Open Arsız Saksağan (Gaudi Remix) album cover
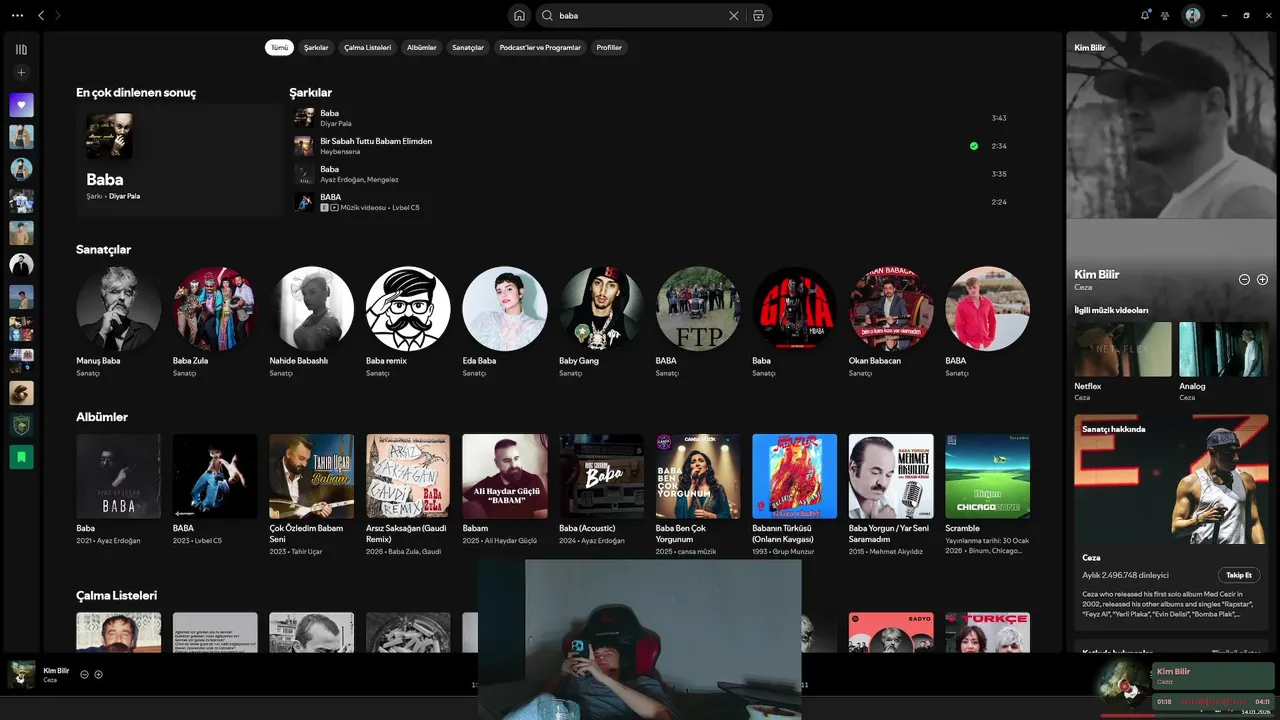 point(408,476)
